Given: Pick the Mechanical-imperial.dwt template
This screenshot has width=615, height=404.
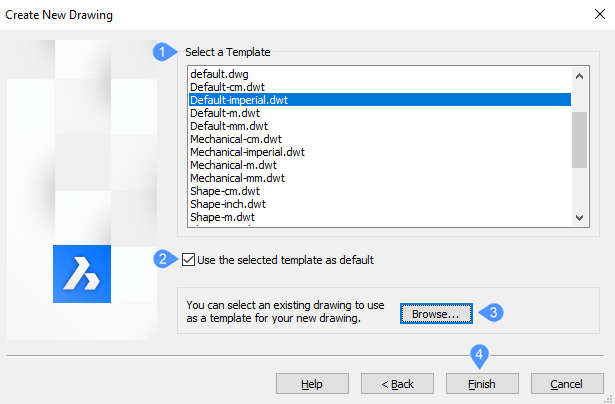Looking at the screenshot, I should click(247, 152).
